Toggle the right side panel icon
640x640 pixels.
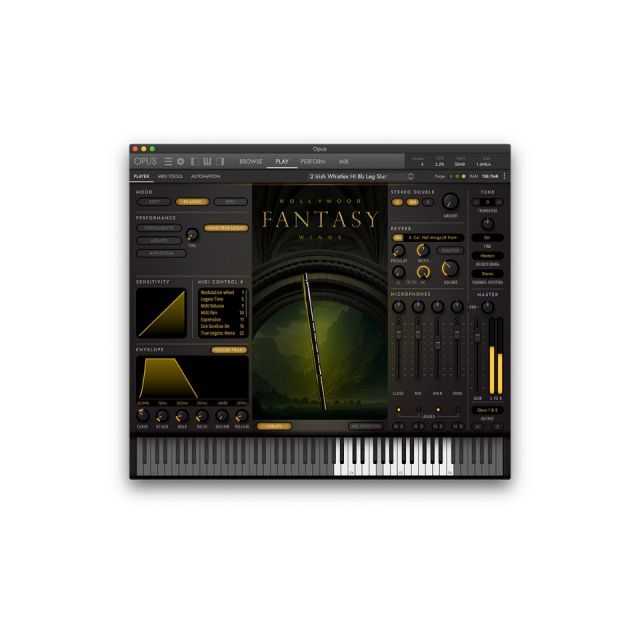[220, 162]
